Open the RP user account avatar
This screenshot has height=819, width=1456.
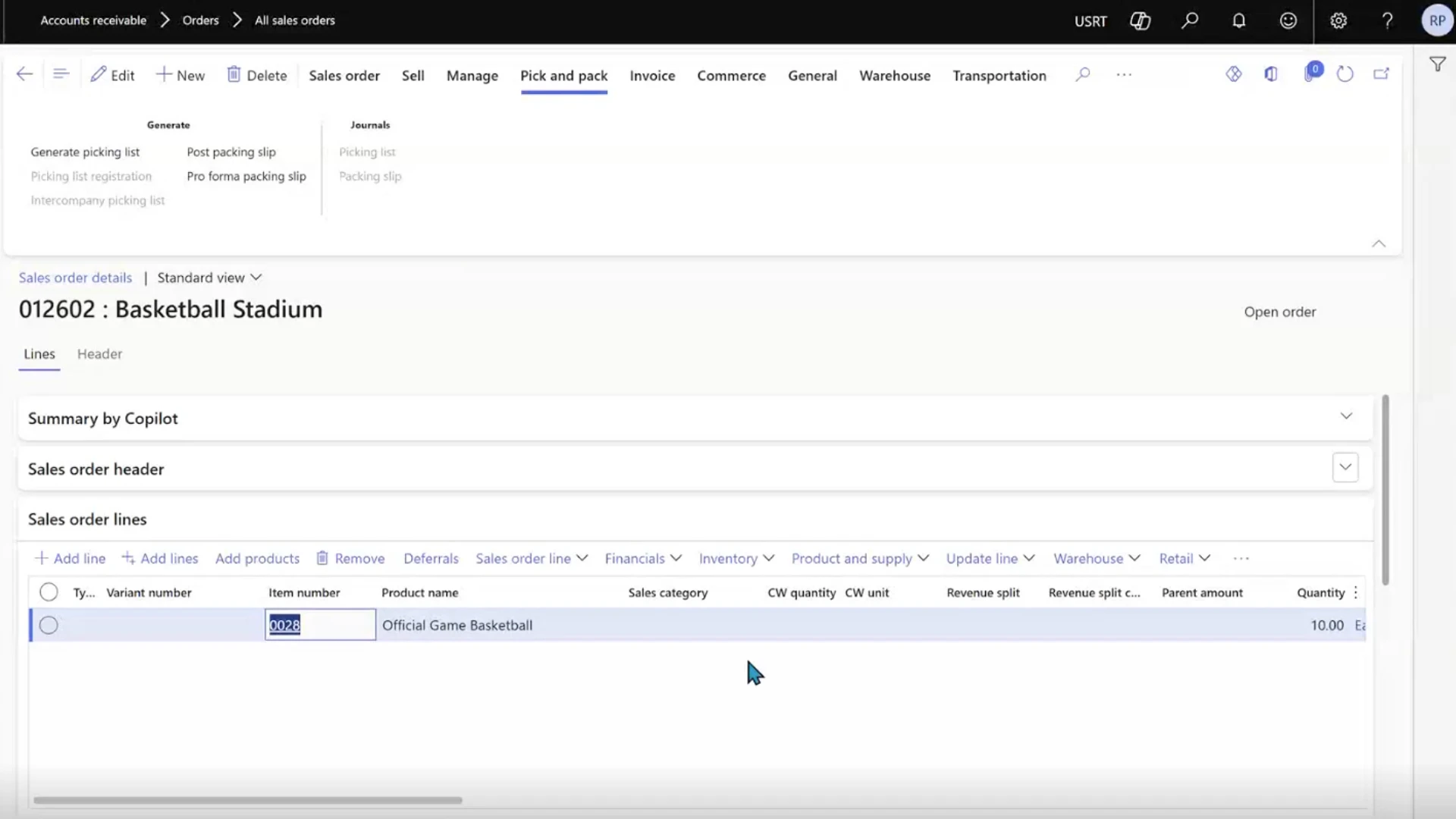(1437, 21)
